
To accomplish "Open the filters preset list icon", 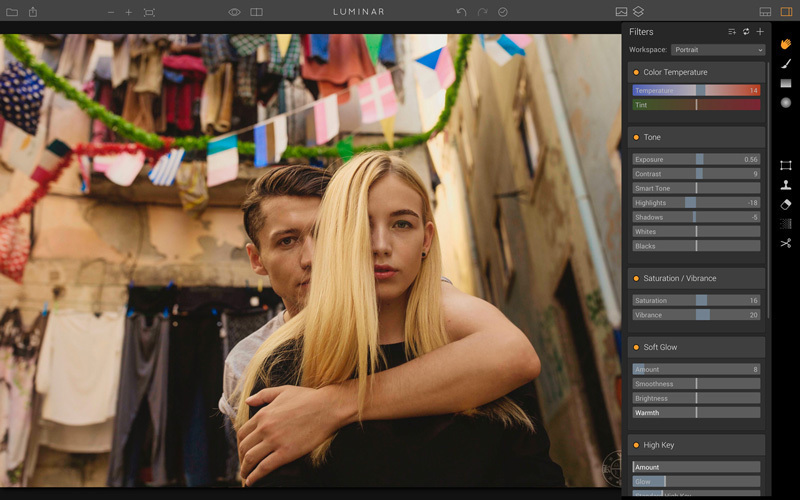I will 732,32.
